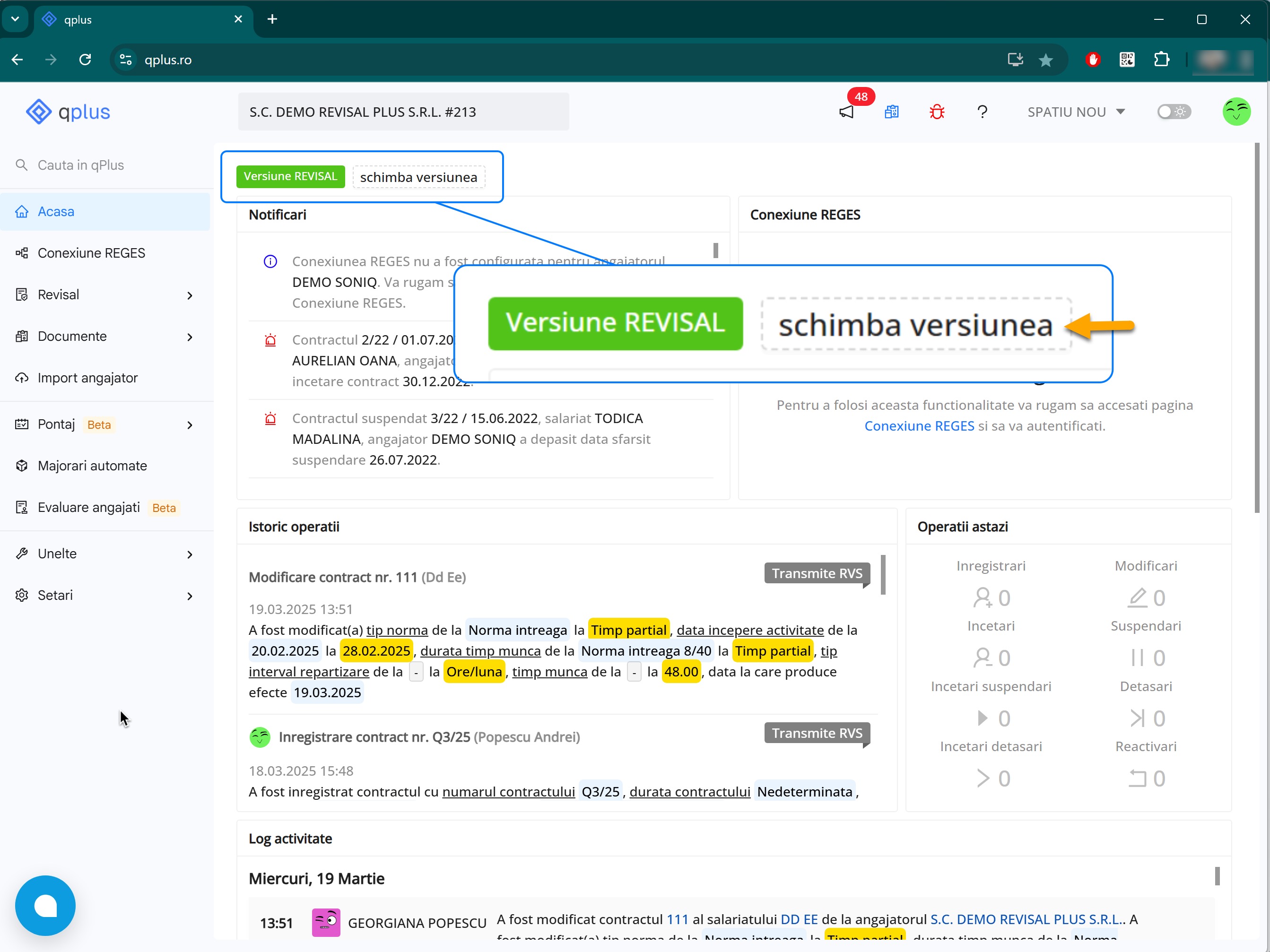Open browser tab search dropdown
1270x952 pixels.
(x=16, y=19)
